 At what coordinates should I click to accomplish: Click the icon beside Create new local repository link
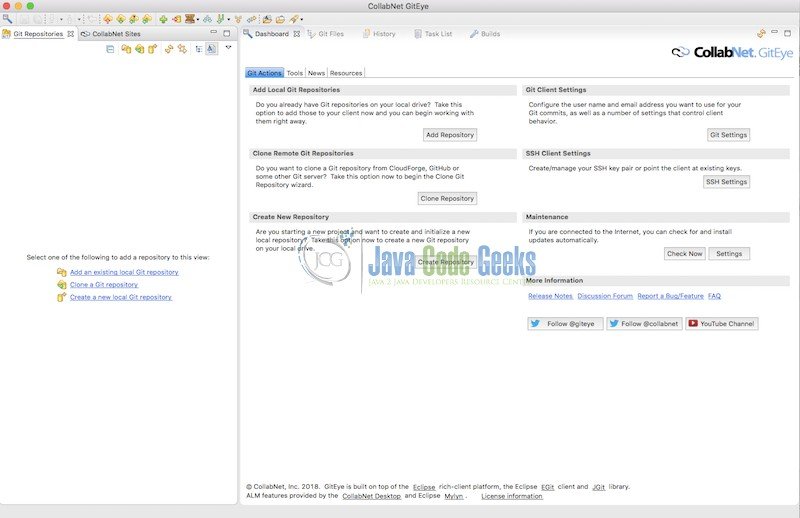61,297
